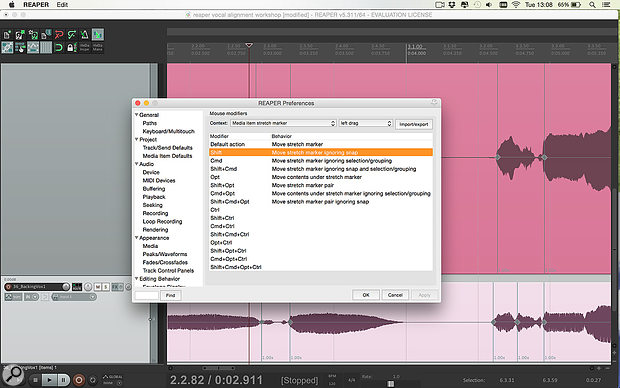Select the Default action modifier row
Viewport: 620px width, 388px height.
pos(321,144)
